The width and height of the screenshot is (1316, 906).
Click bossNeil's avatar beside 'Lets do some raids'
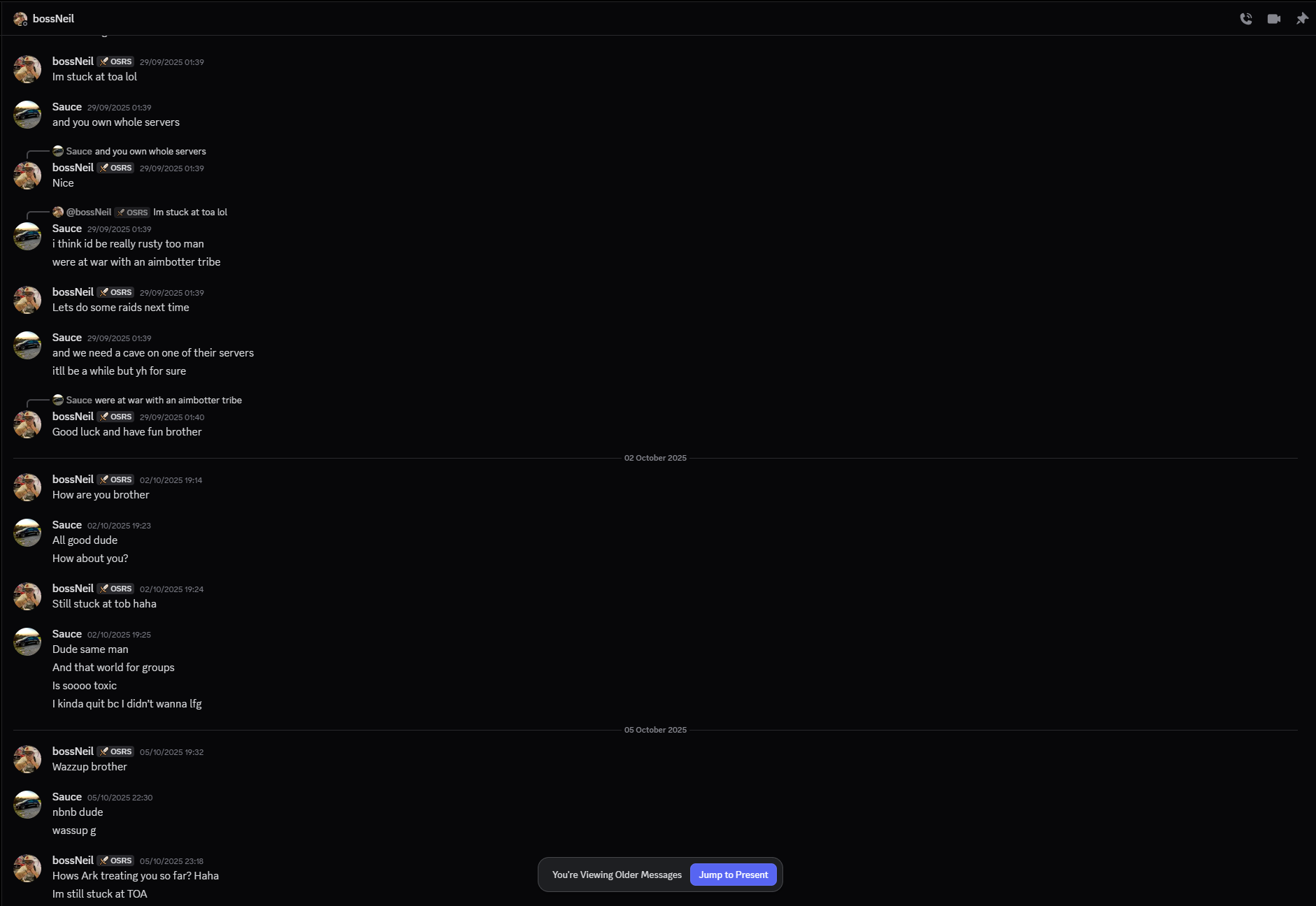click(x=27, y=300)
